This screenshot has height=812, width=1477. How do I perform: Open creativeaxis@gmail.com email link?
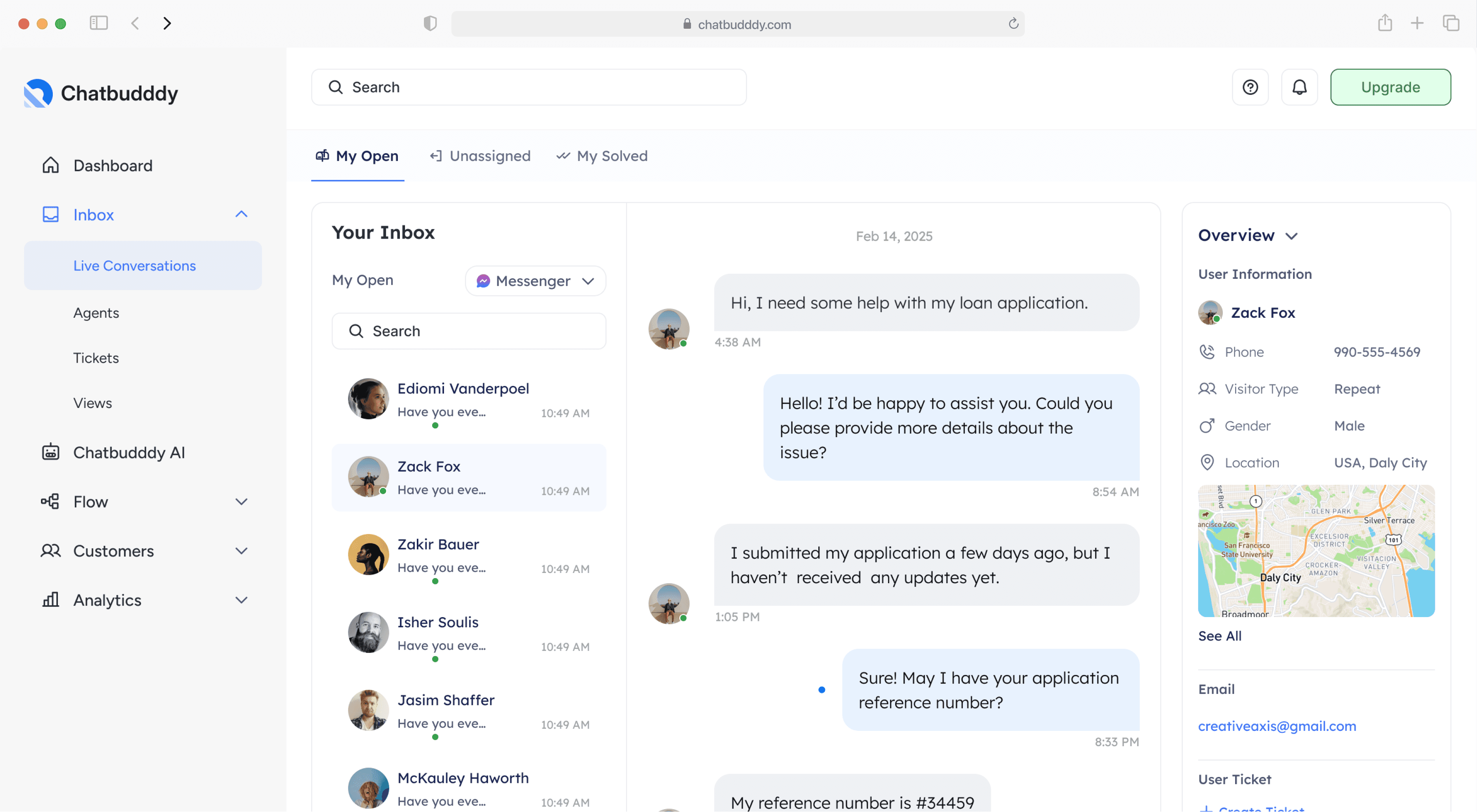pyautogui.click(x=1278, y=726)
